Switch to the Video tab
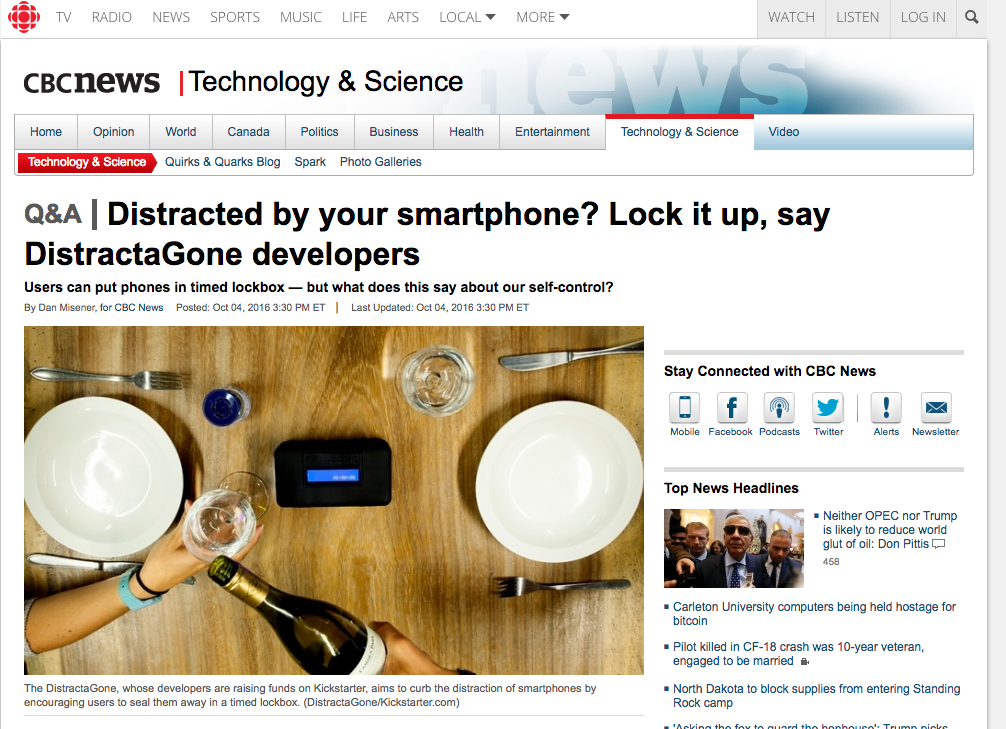The height and width of the screenshot is (729, 1006). [x=784, y=132]
